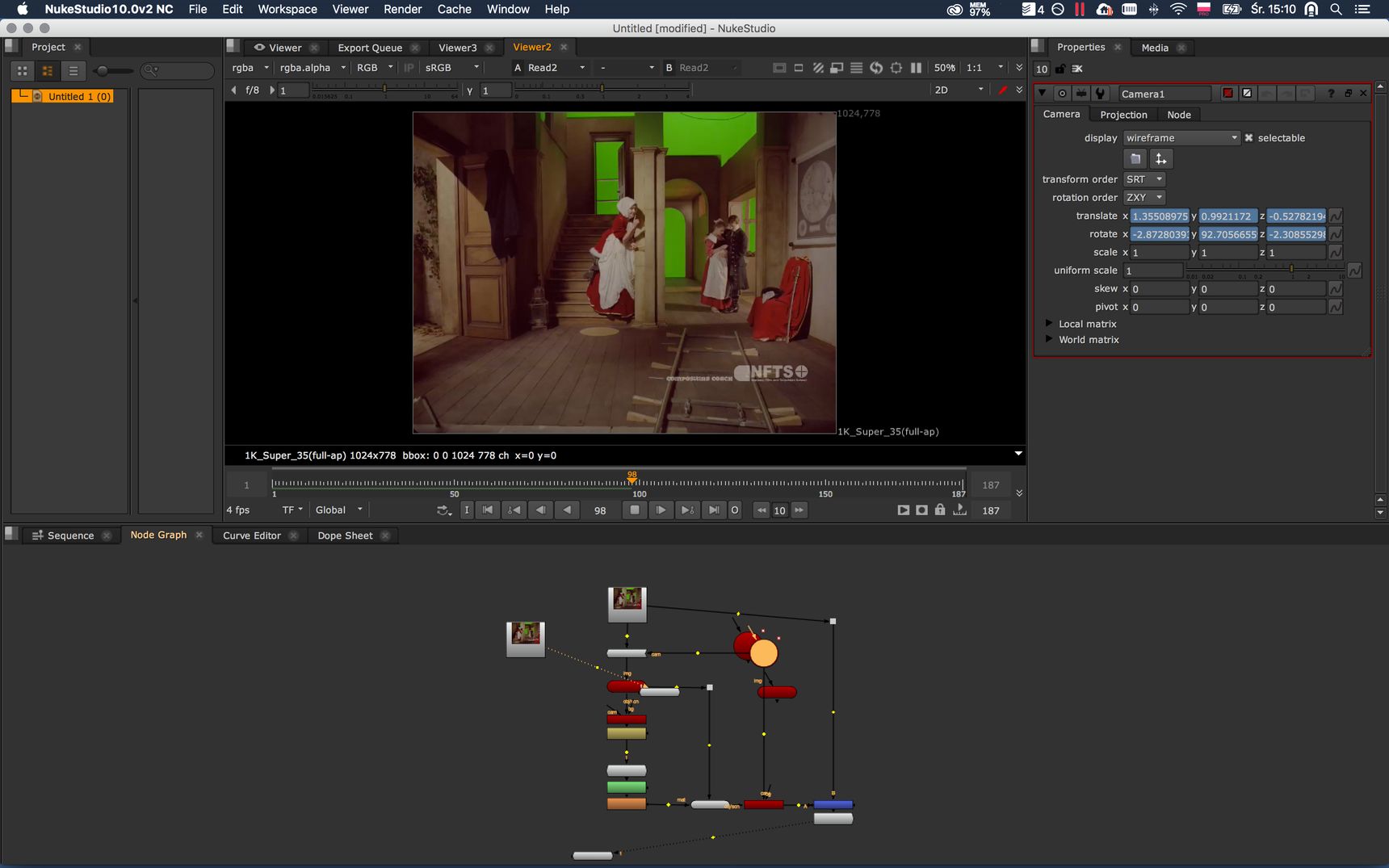Open the Global frame range dropdown
The image size is (1389, 868).
[x=339, y=510]
